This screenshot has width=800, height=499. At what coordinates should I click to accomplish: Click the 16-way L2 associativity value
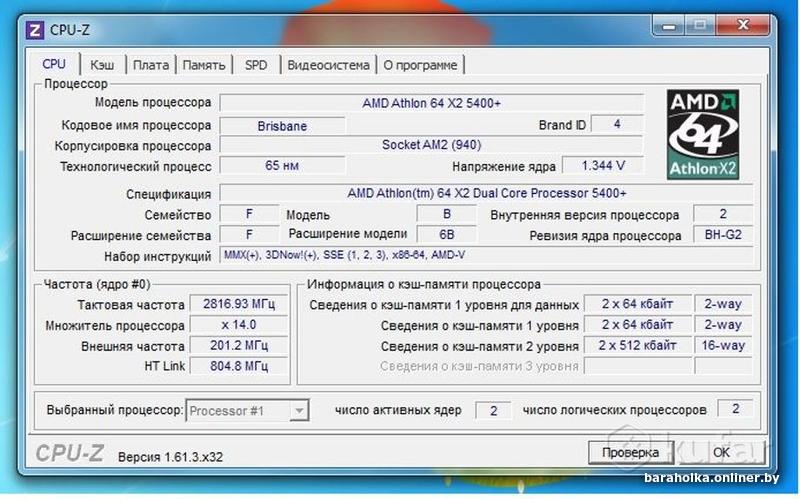723,345
